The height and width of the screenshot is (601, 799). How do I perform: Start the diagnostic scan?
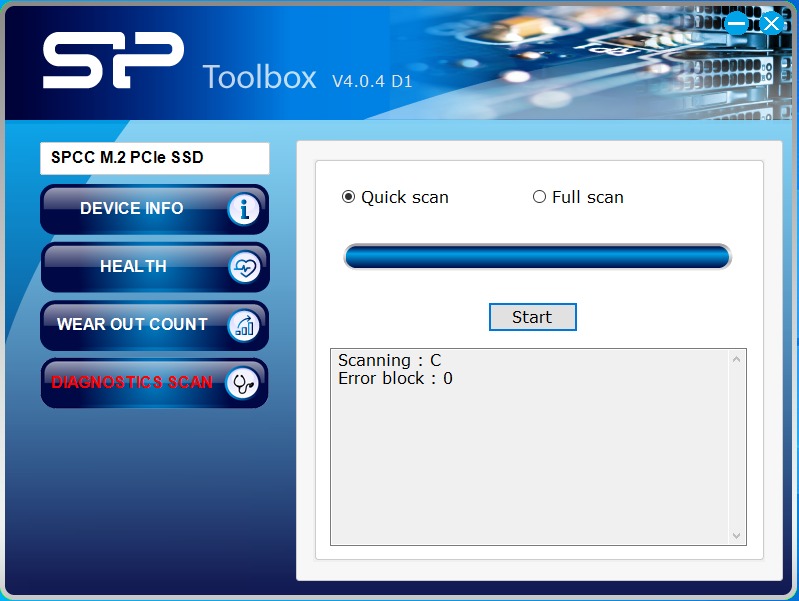(532, 317)
